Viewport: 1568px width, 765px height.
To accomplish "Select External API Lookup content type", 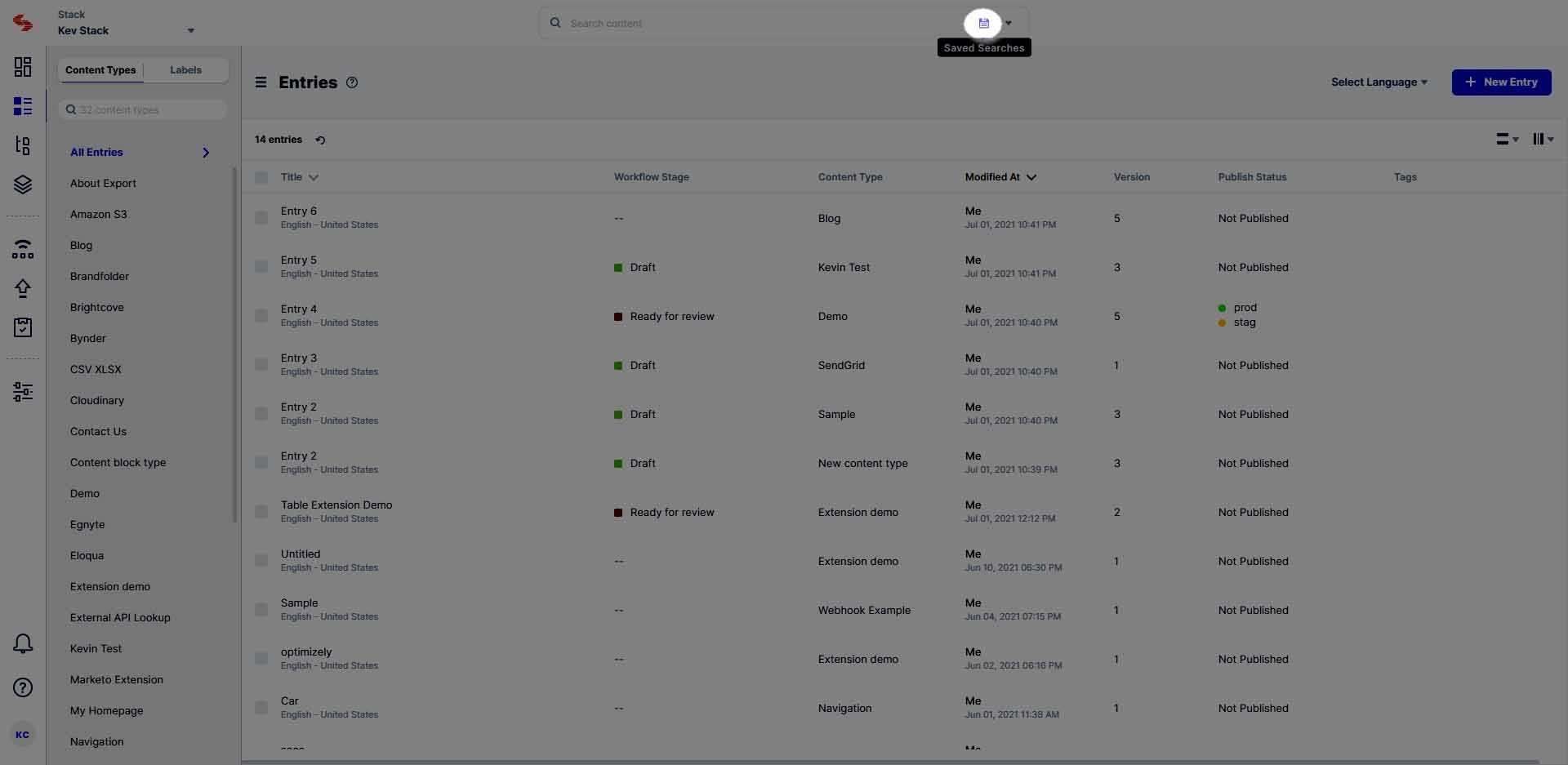I will coord(120,618).
